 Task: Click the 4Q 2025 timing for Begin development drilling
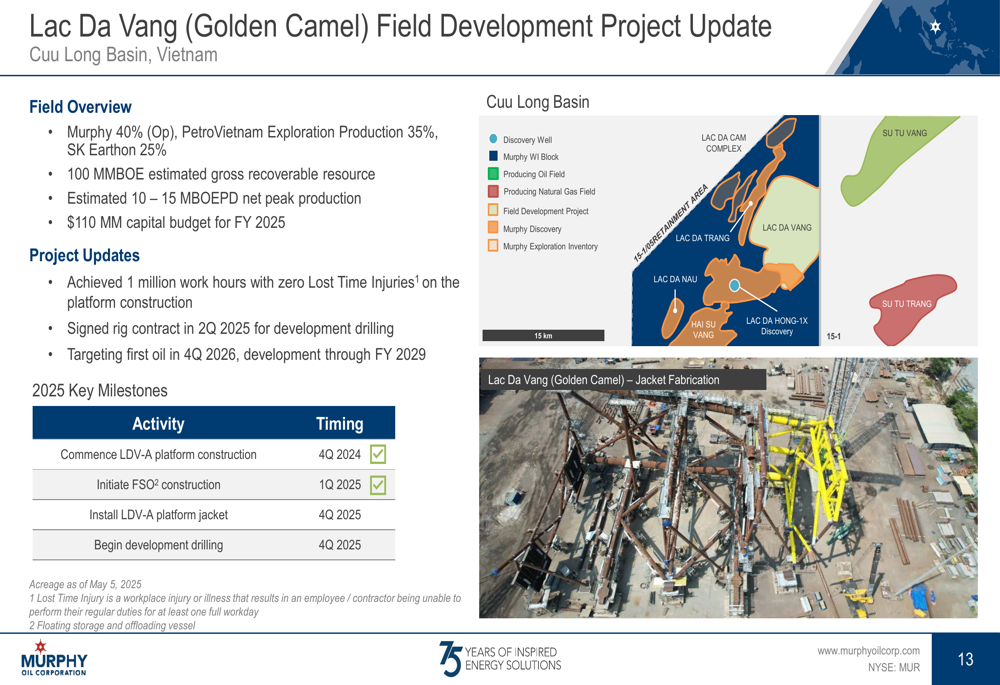pos(340,545)
